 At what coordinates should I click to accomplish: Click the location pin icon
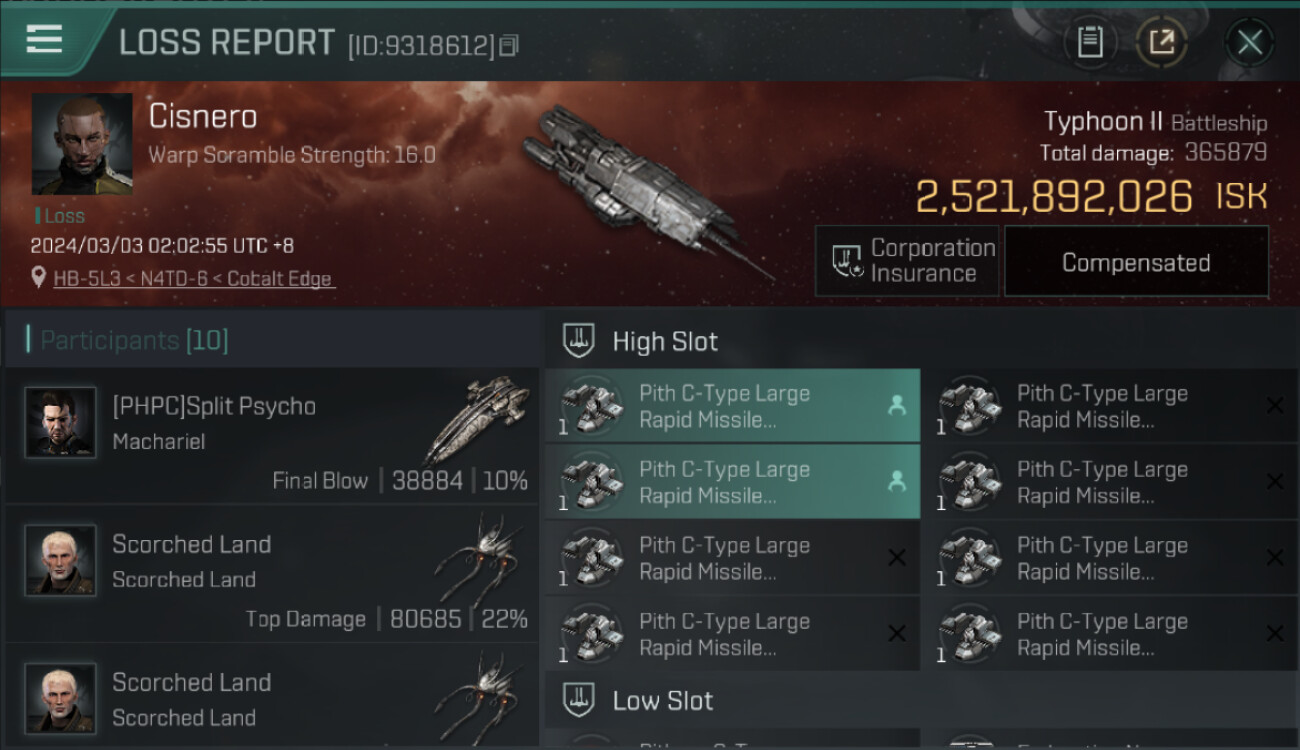point(39,279)
